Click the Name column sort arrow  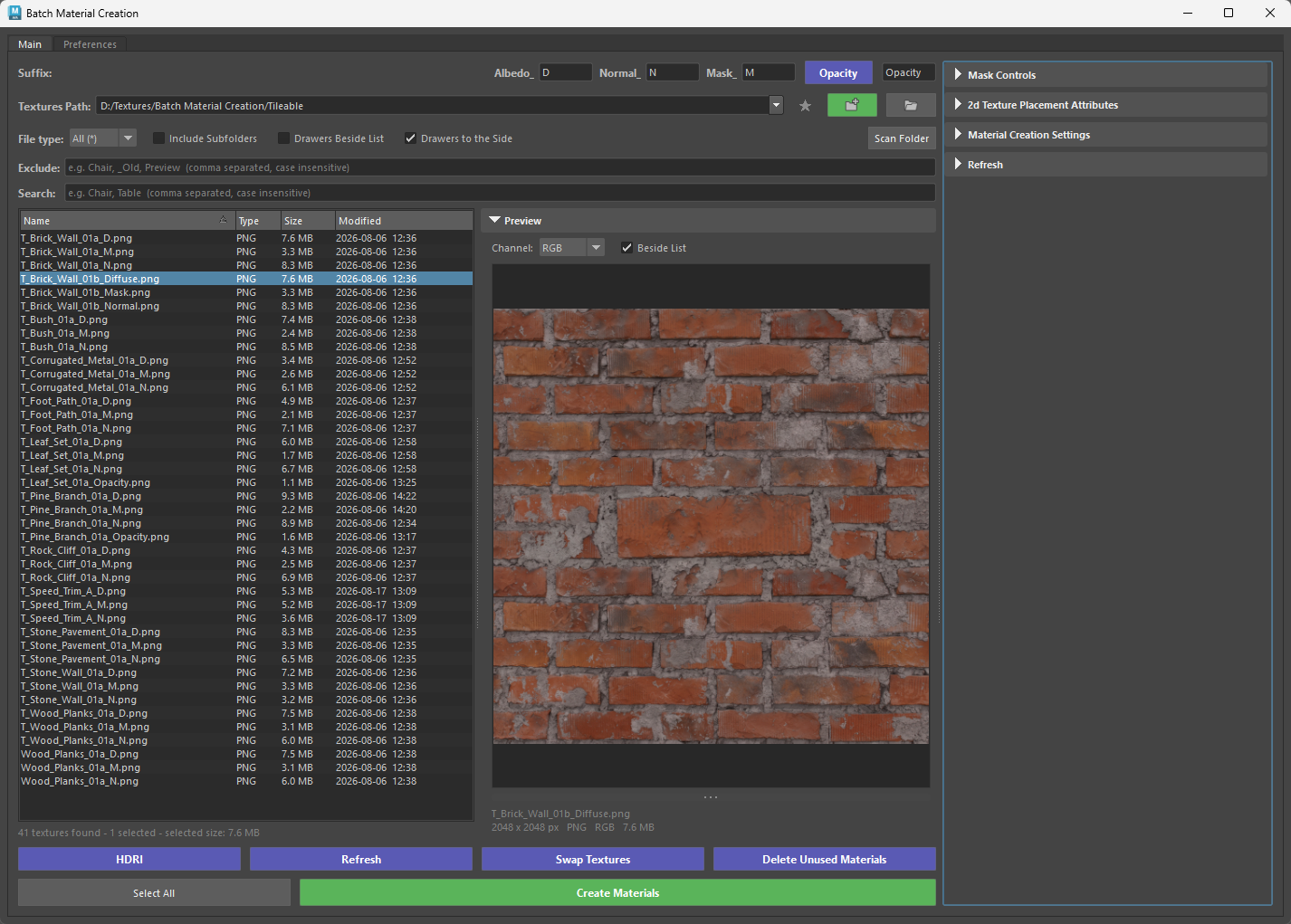[x=224, y=220]
